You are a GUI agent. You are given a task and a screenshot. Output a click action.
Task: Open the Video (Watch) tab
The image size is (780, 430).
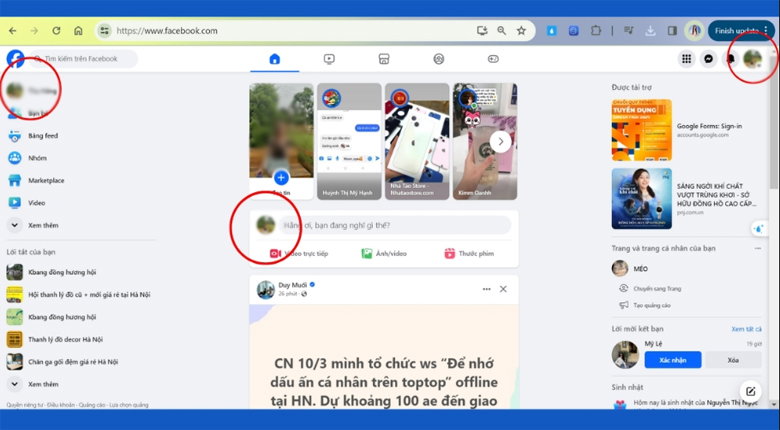pyautogui.click(x=329, y=59)
